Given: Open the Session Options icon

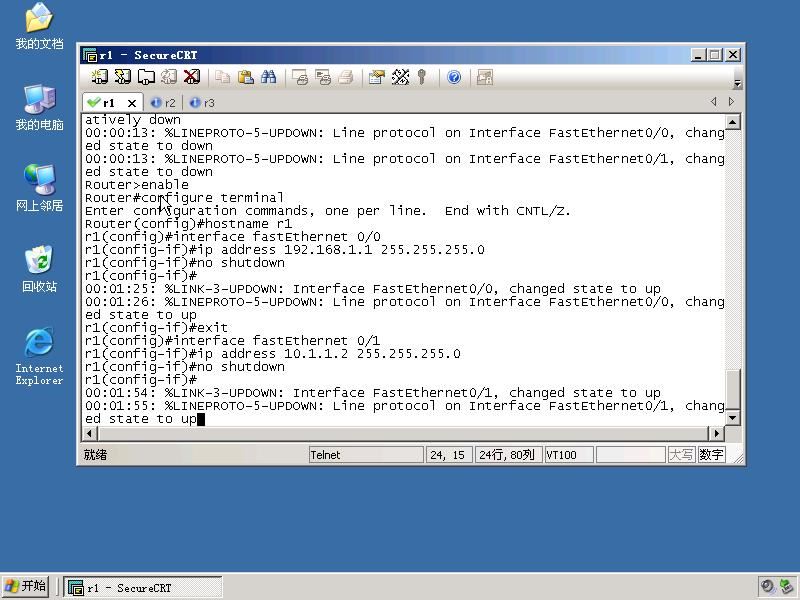Looking at the screenshot, I should coord(377,77).
